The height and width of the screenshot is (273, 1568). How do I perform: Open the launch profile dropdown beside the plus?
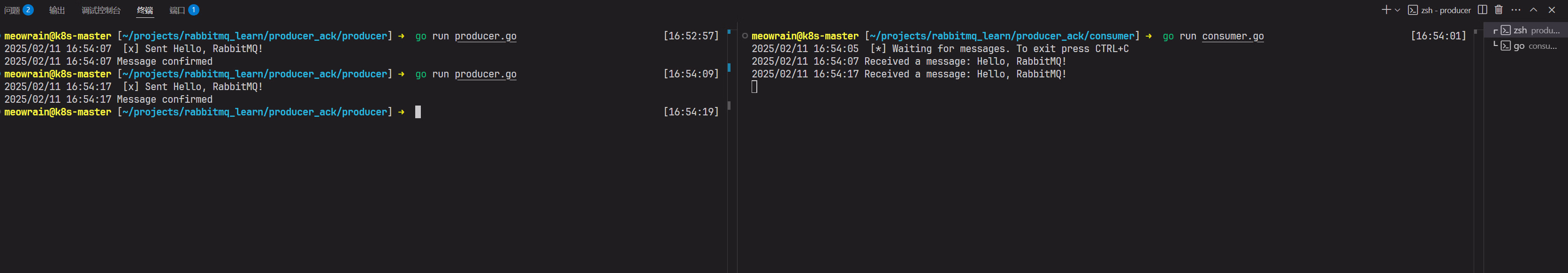pos(1397,10)
